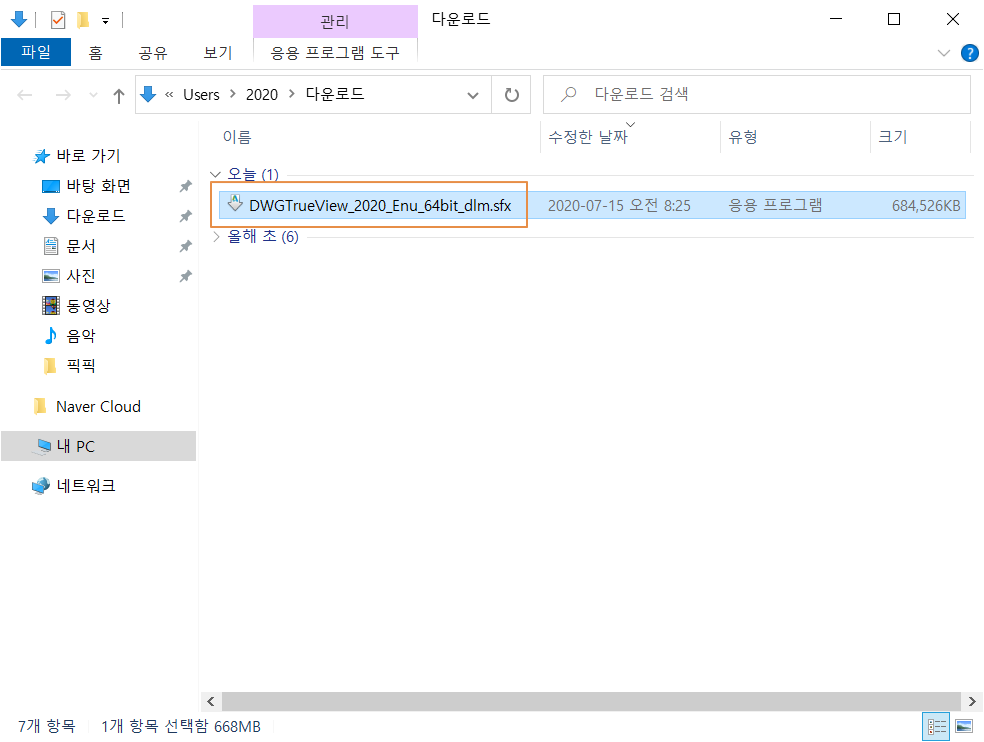This screenshot has height=742, width=984.
Task: Open 문서 in the navigation pane
Action: click(x=81, y=246)
